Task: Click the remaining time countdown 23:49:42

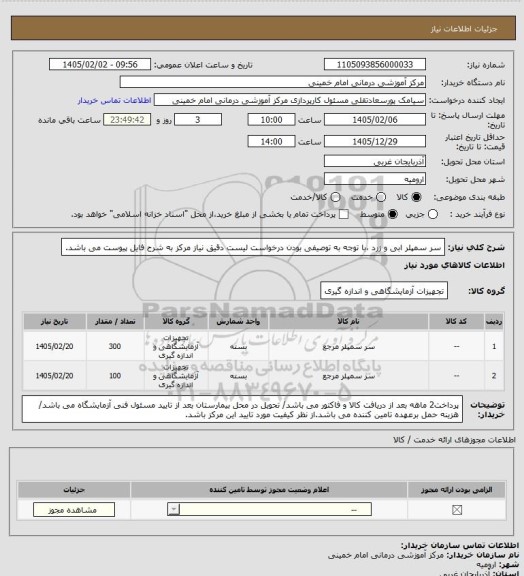Action: 127,120
